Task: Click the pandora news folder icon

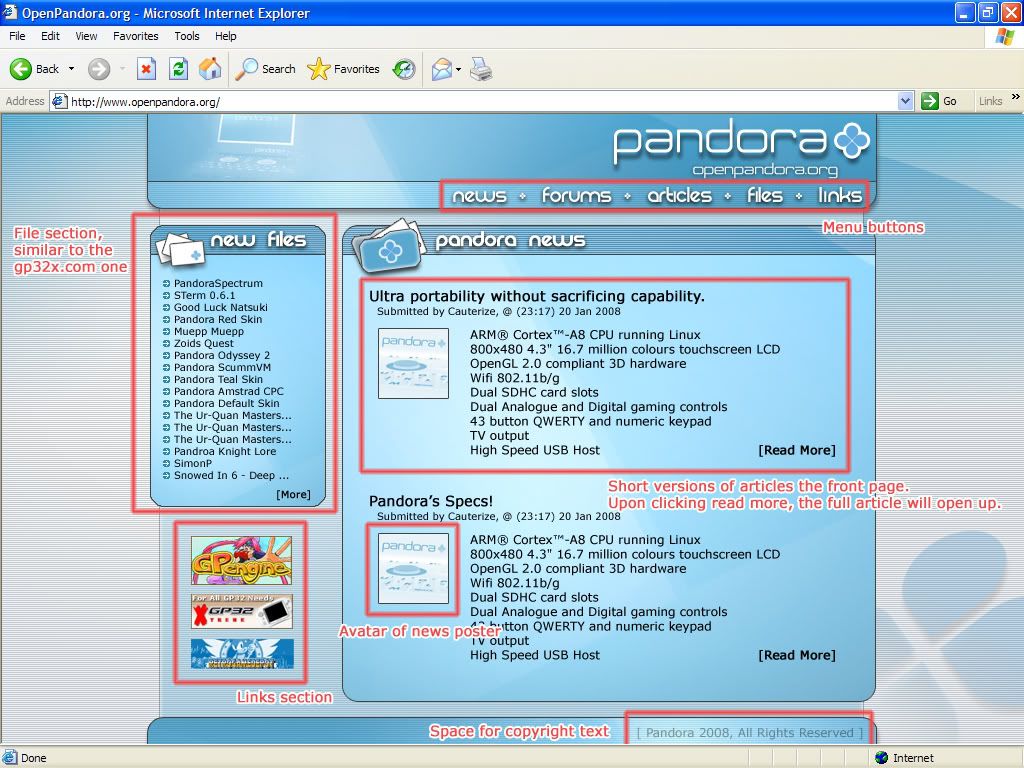Action: tap(389, 248)
